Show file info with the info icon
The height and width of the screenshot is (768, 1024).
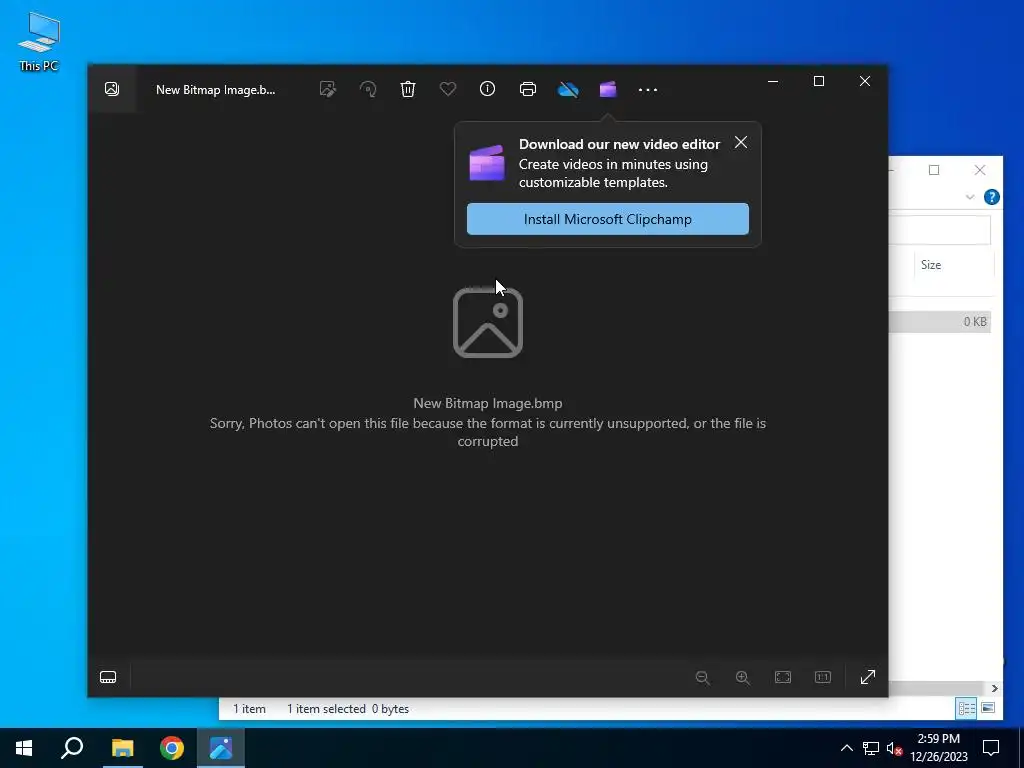(x=487, y=89)
